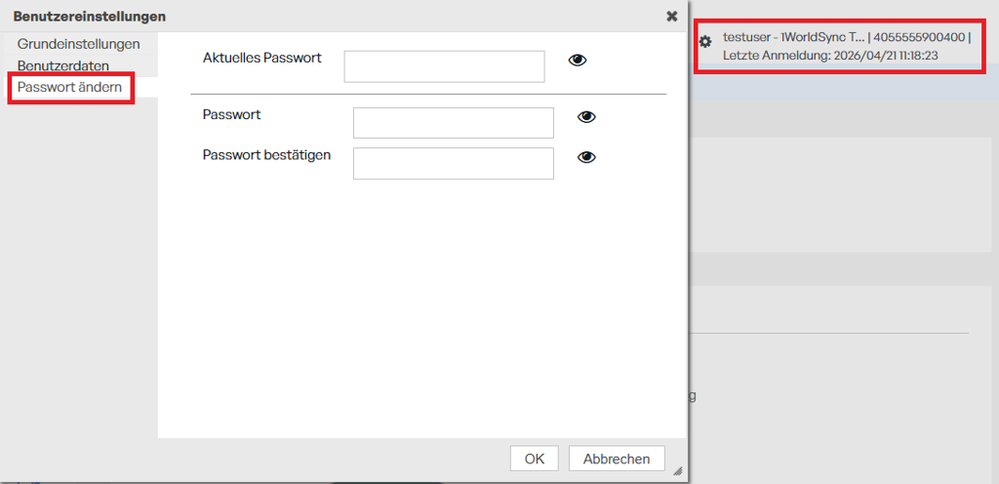The image size is (999, 484).
Task: Cancel using the Abbrechen button
Action: point(617,459)
